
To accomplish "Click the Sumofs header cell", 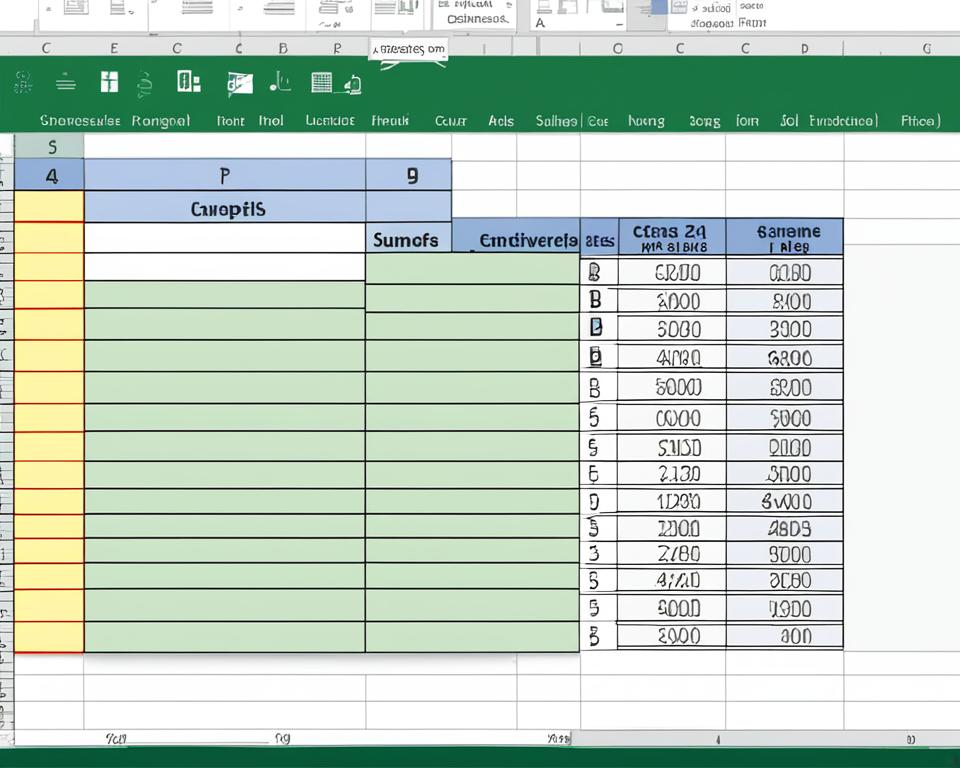I will coord(406,240).
